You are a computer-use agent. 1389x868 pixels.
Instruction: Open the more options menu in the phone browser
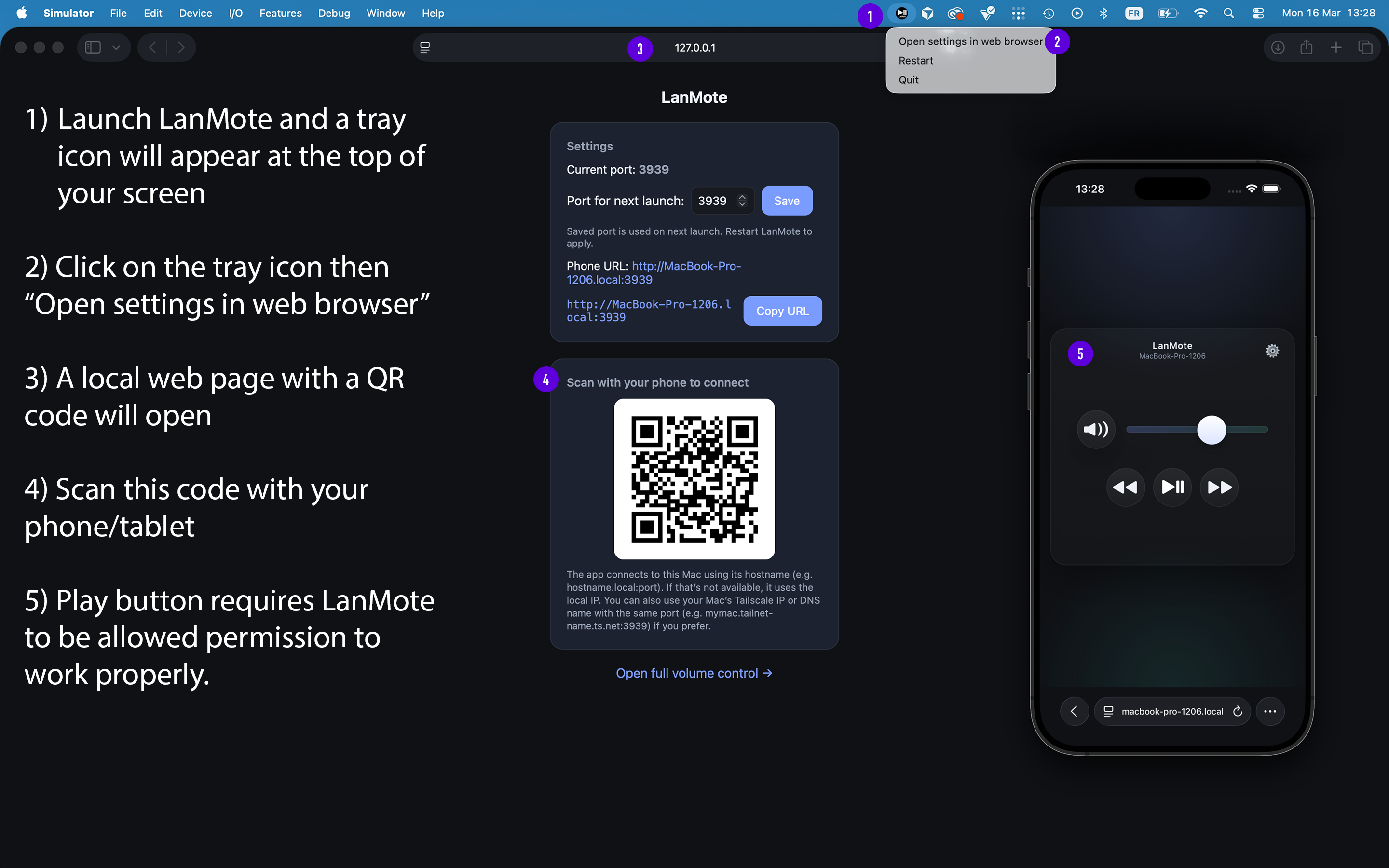(x=1270, y=711)
